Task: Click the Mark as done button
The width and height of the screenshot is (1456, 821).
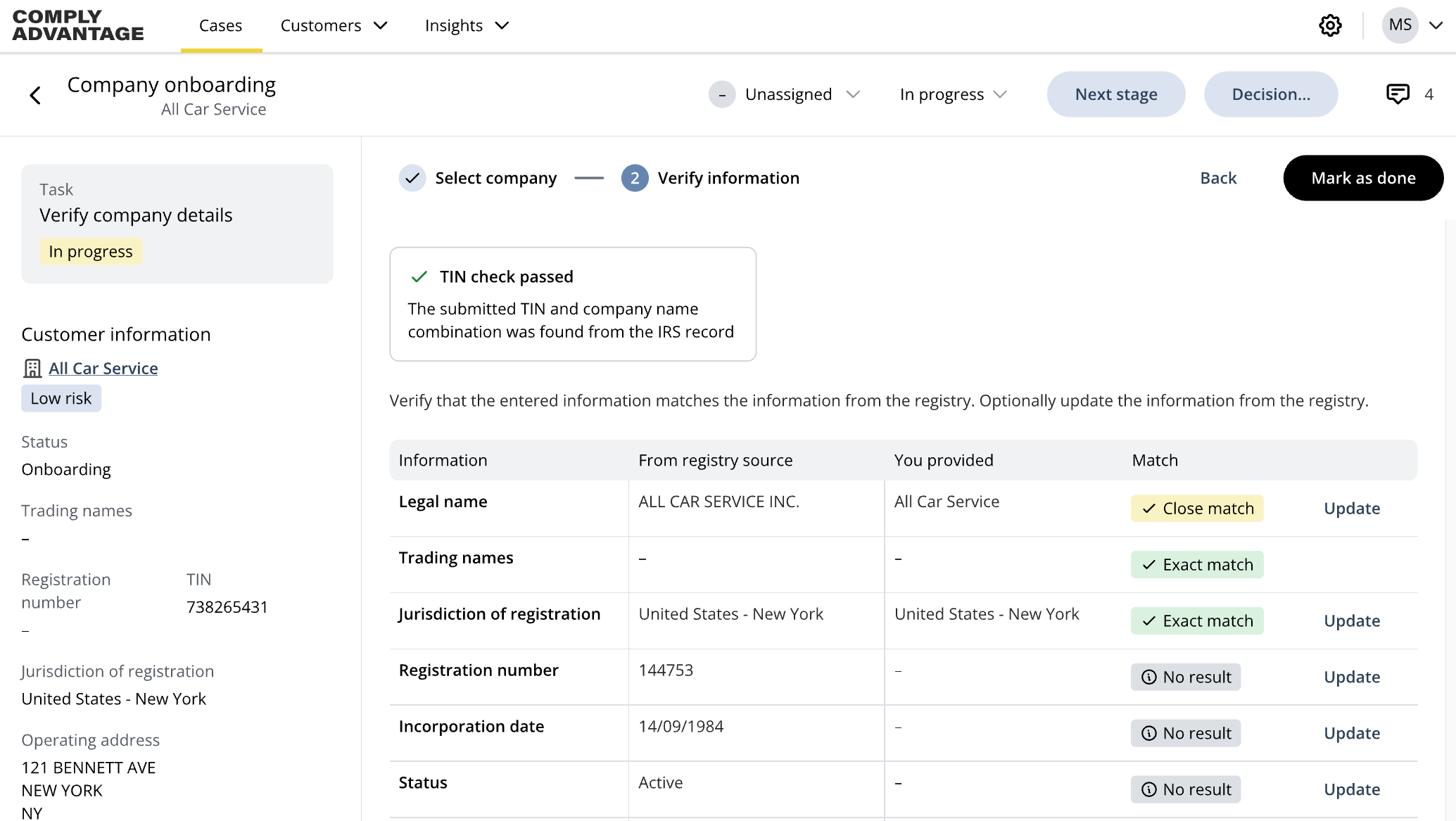Action: pyautogui.click(x=1362, y=178)
